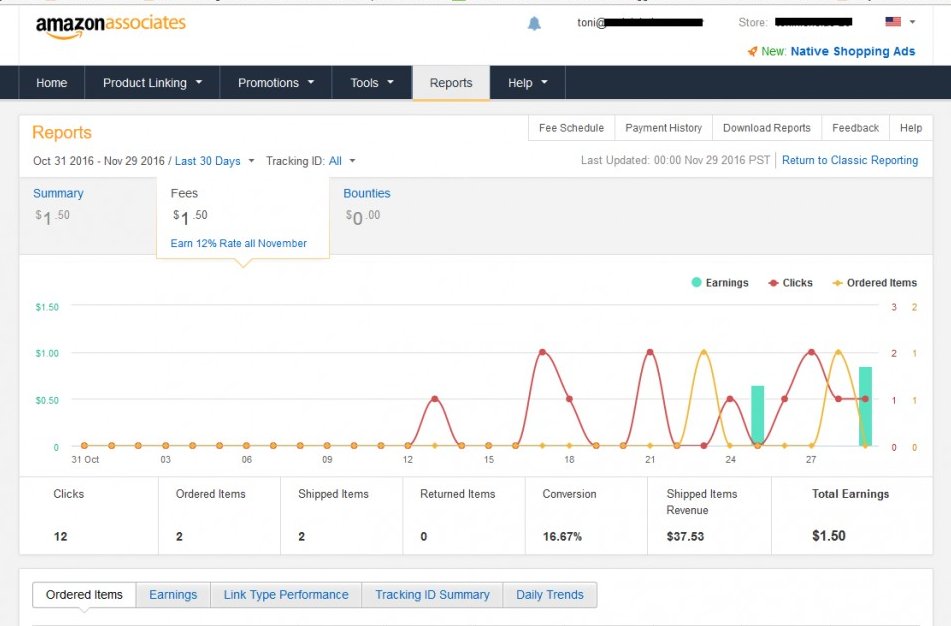951x626 pixels.
Task: Click the Total Earnings $1.50 value
Action: (828, 536)
